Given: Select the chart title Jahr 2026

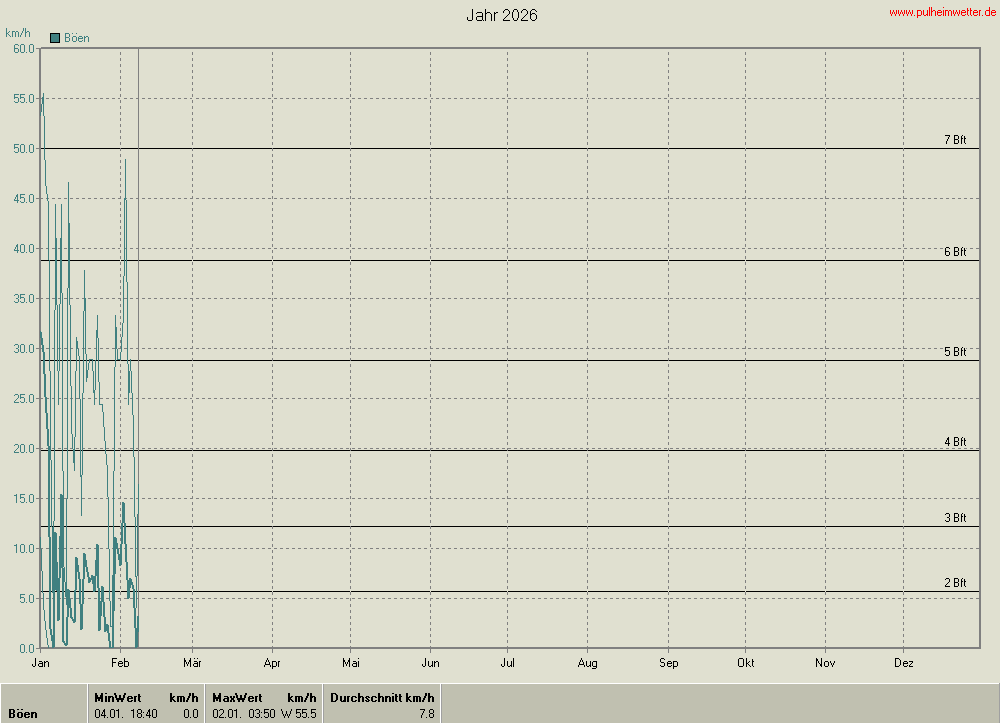Looking at the screenshot, I should point(502,16).
